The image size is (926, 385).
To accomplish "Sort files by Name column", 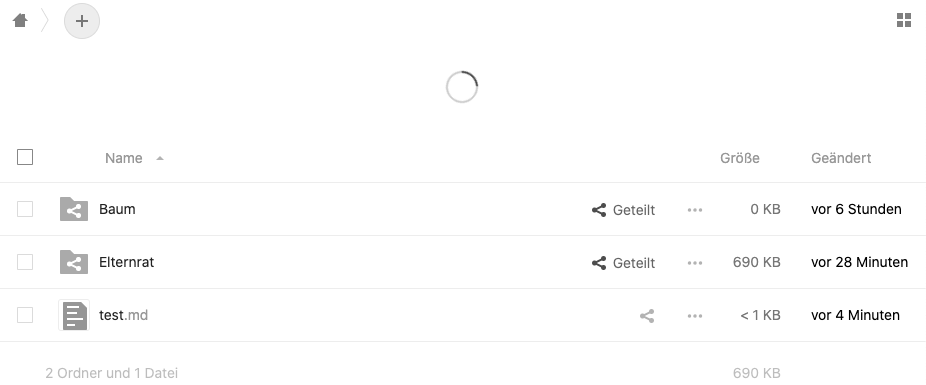I will pos(123,158).
